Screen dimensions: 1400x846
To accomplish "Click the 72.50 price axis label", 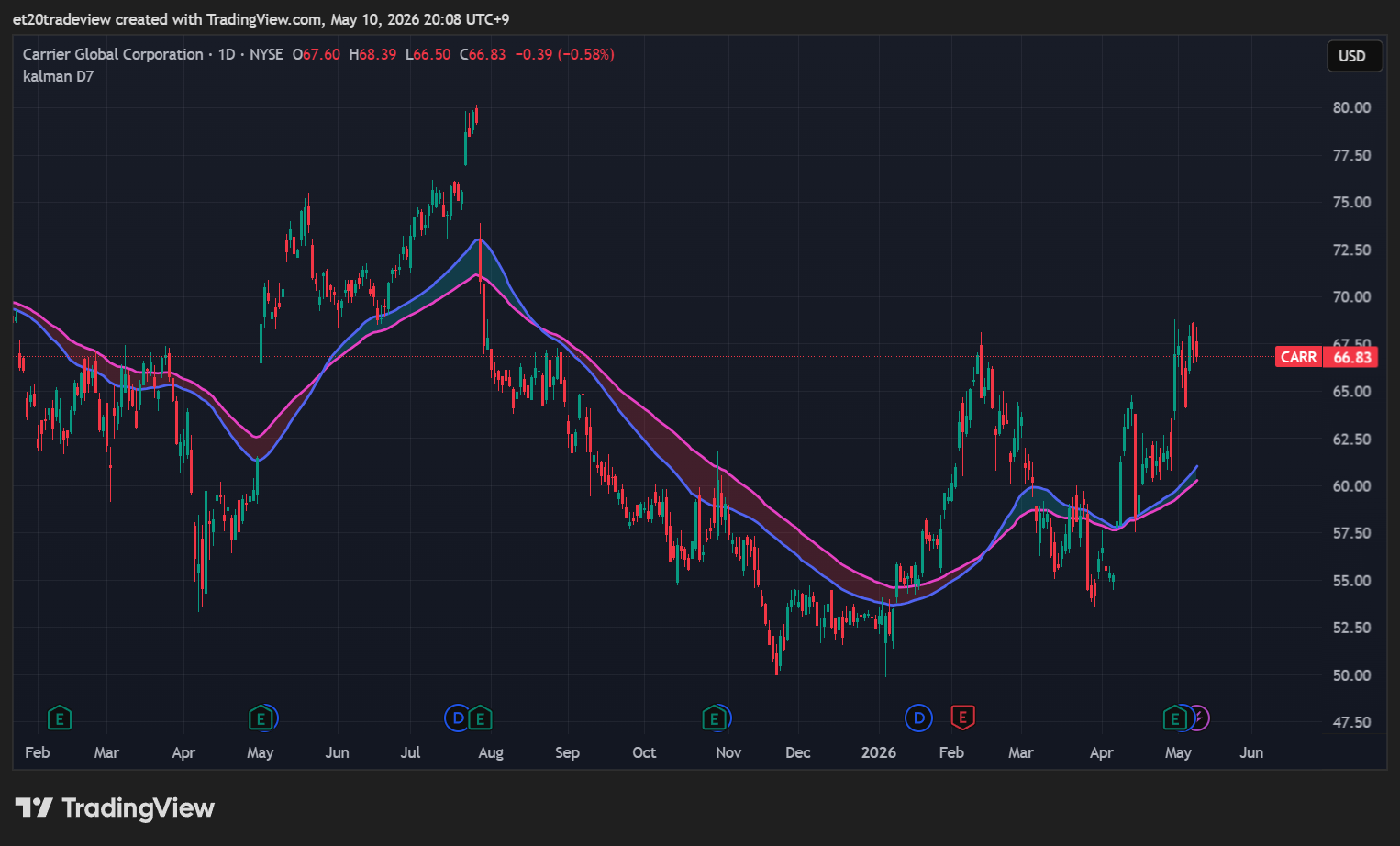I will tap(1351, 250).
